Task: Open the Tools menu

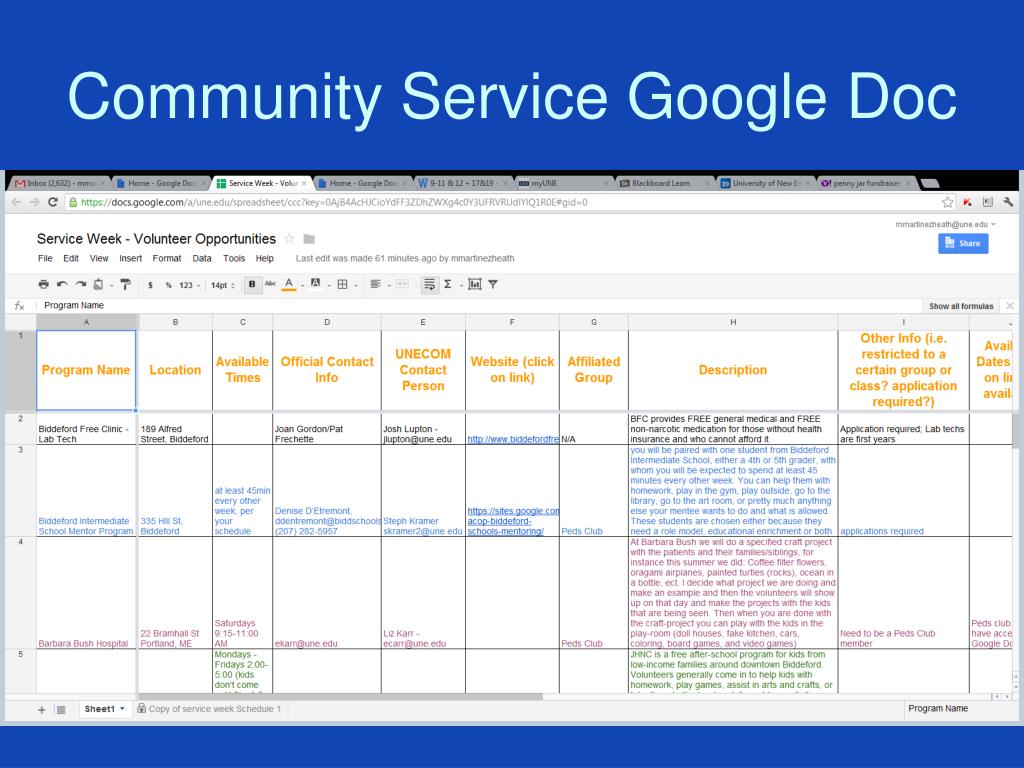Action: [234, 258]
